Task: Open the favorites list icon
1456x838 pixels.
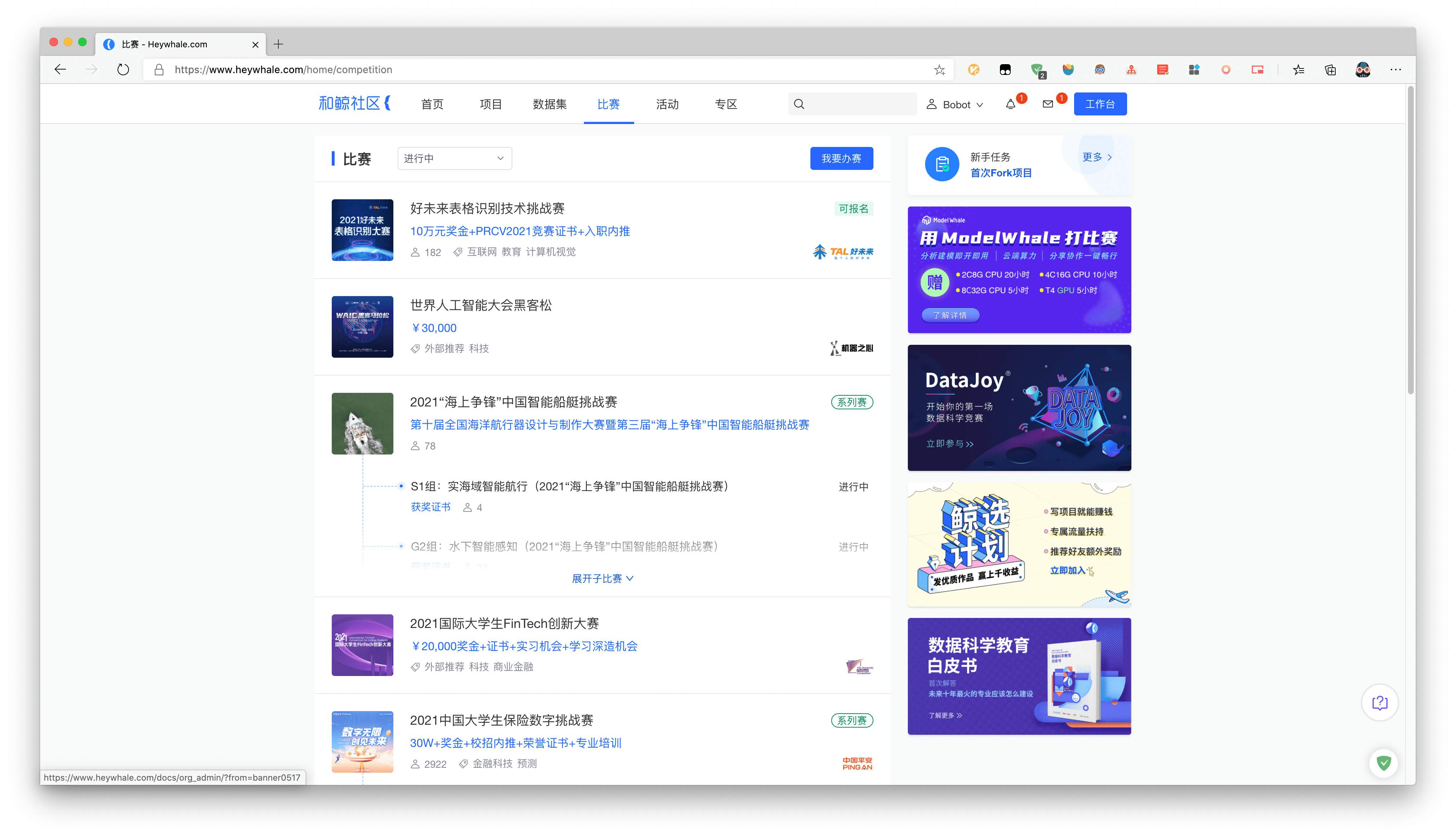Action: 1298,70
